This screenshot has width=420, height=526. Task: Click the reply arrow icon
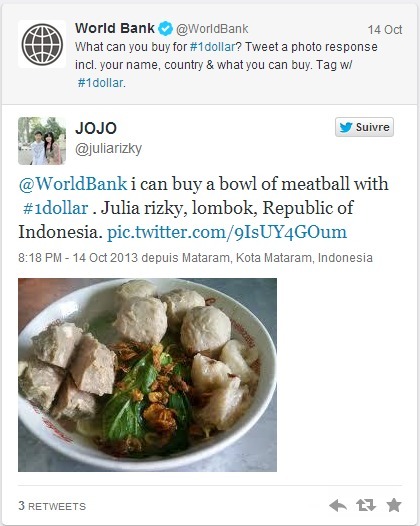(x=338, y=505)
